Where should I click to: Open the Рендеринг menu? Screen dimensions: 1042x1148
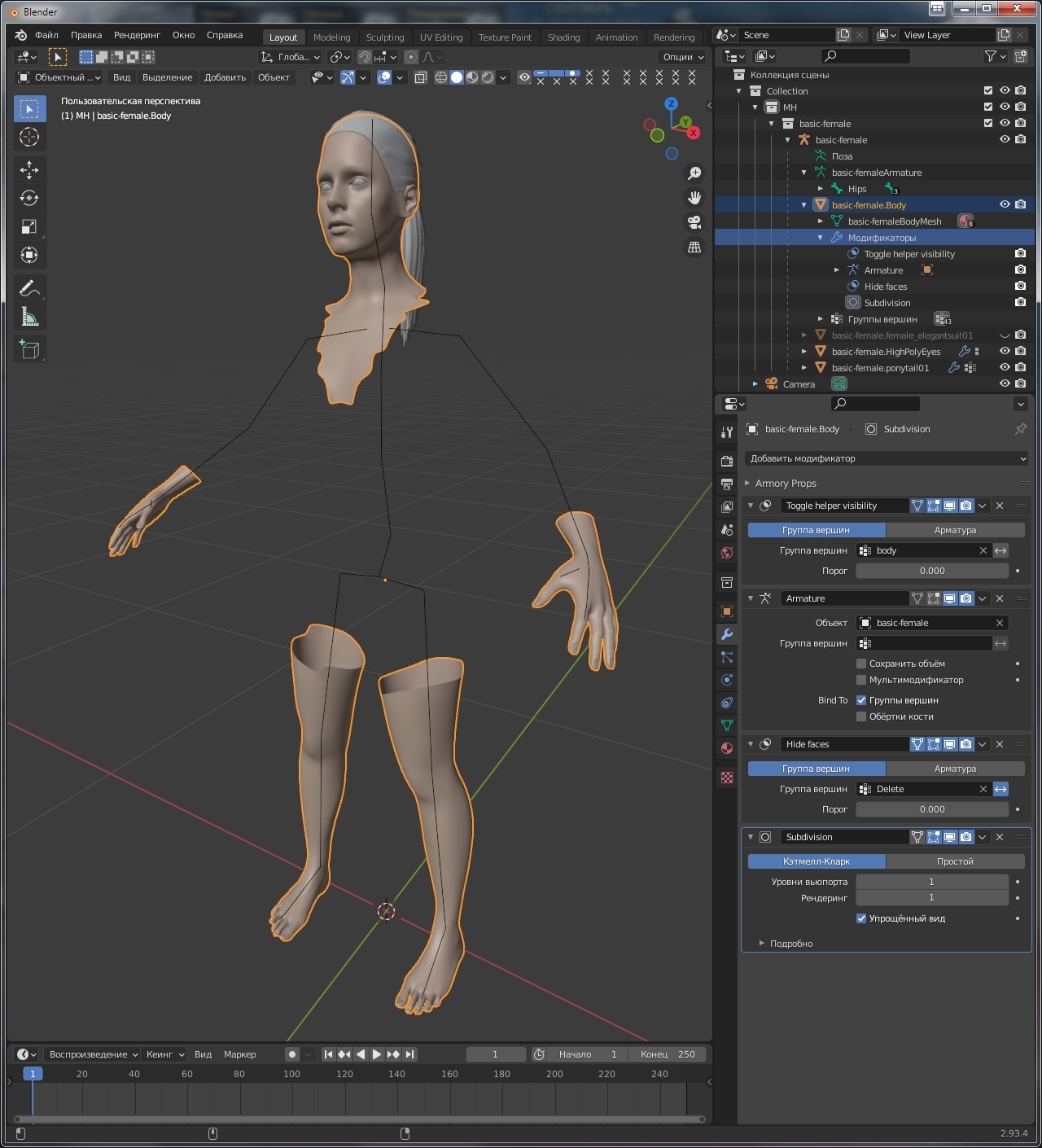point(137,35)
